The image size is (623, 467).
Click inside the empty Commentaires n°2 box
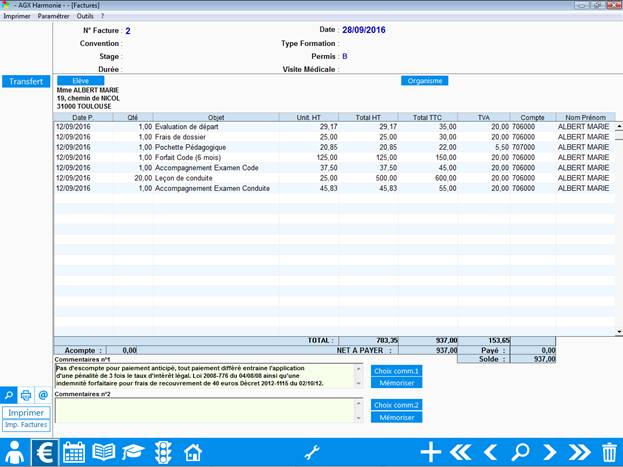click(x=205, y=411)
